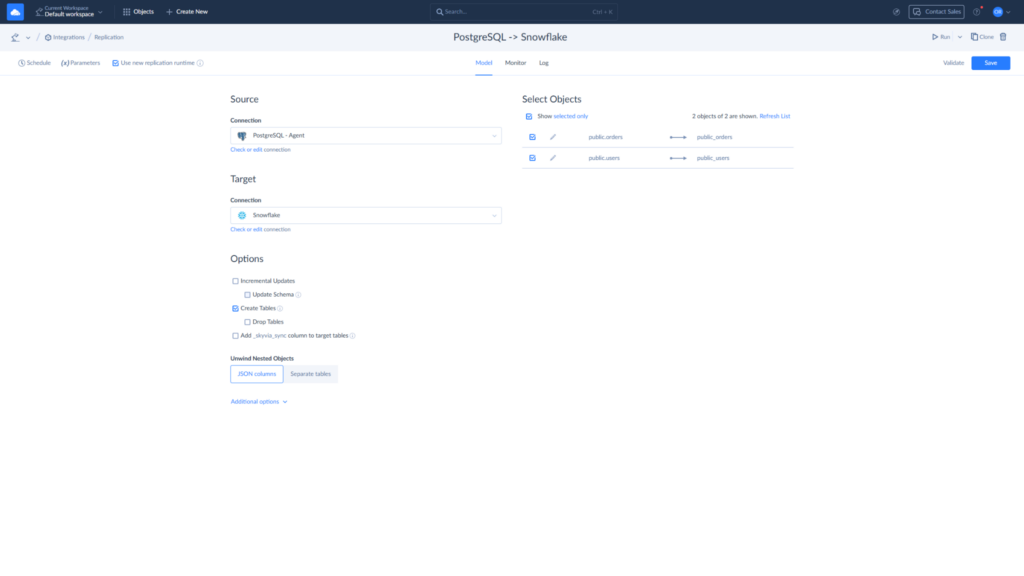
Task: Open the Objects grid menu
Action: 138,12
